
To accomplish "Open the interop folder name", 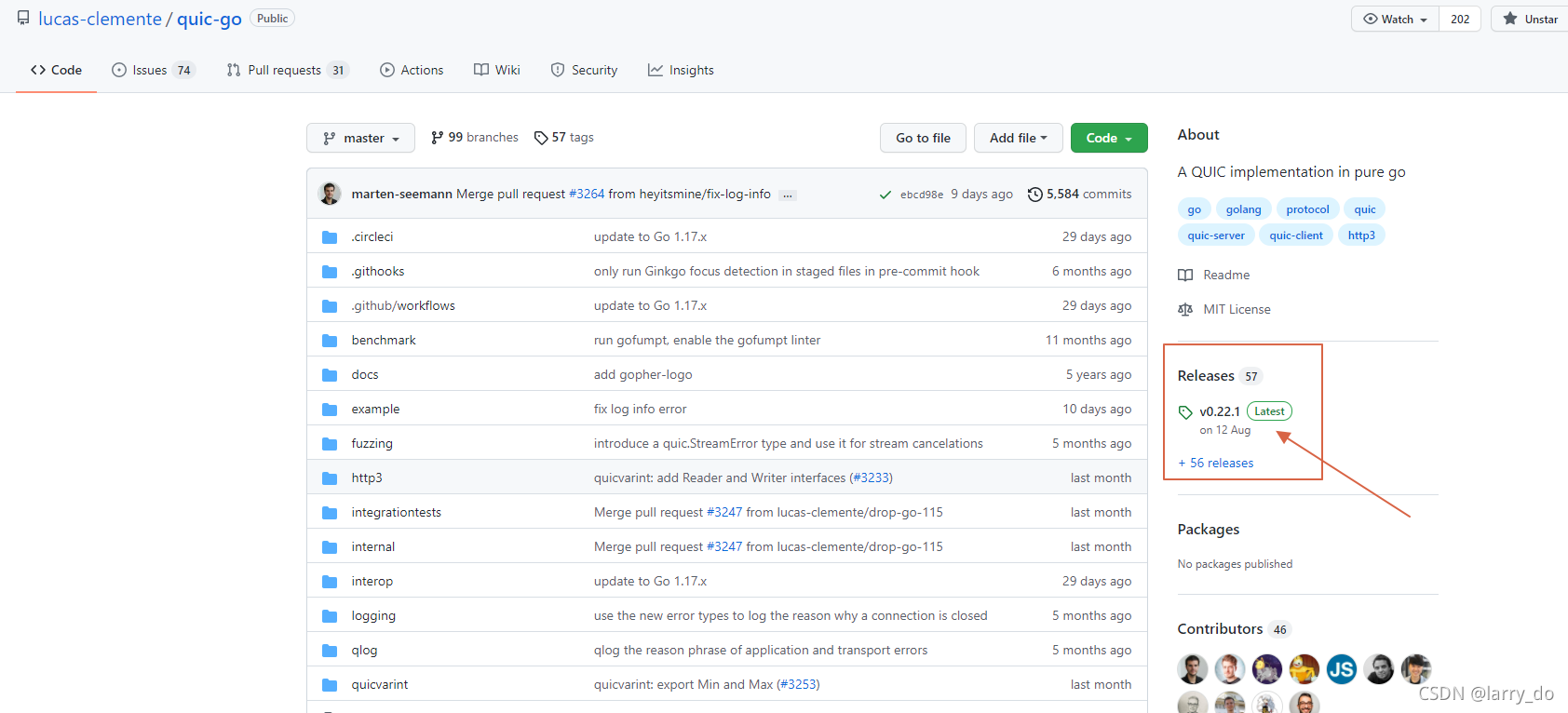I will tap(372, 582).
